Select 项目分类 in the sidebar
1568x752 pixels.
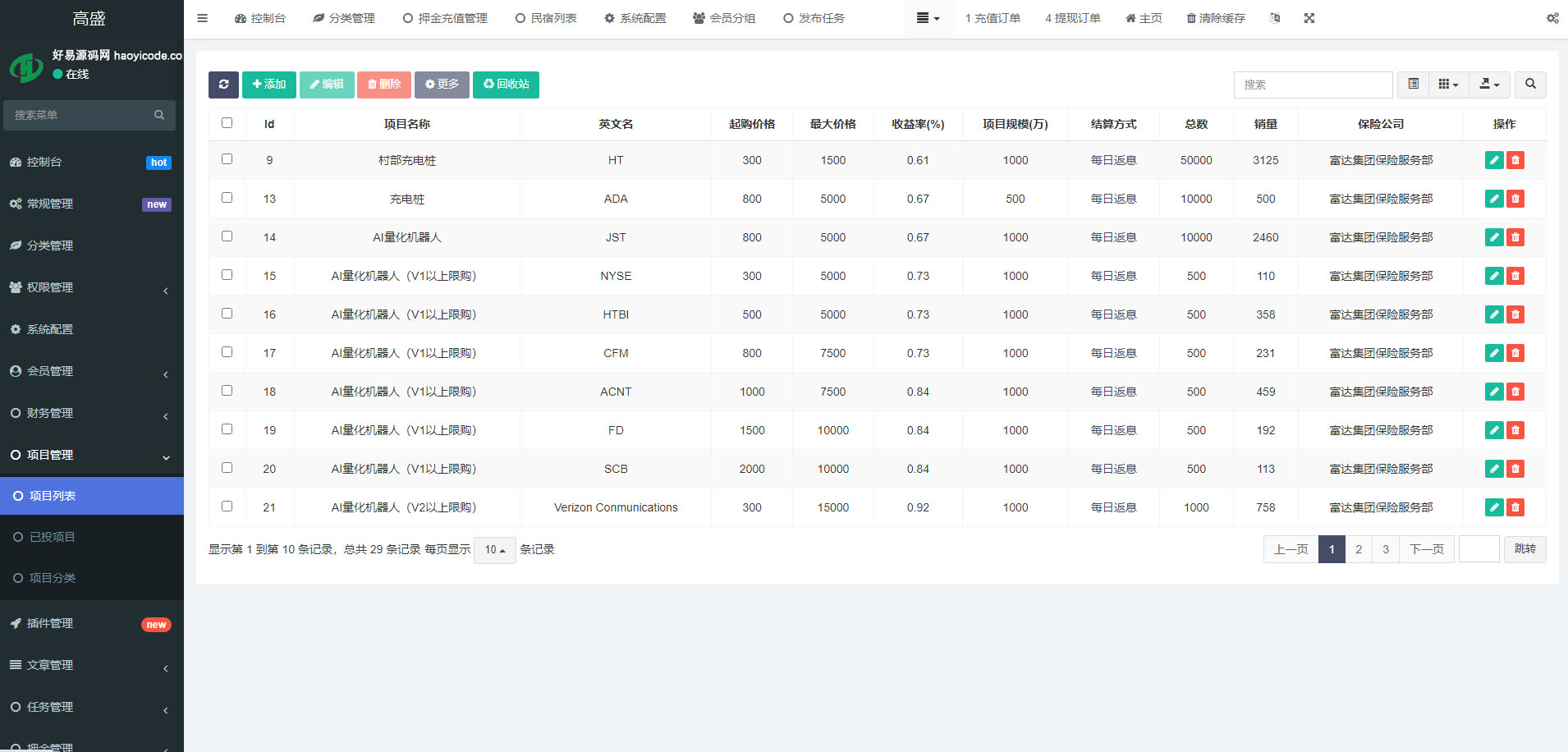coord(51,578)
